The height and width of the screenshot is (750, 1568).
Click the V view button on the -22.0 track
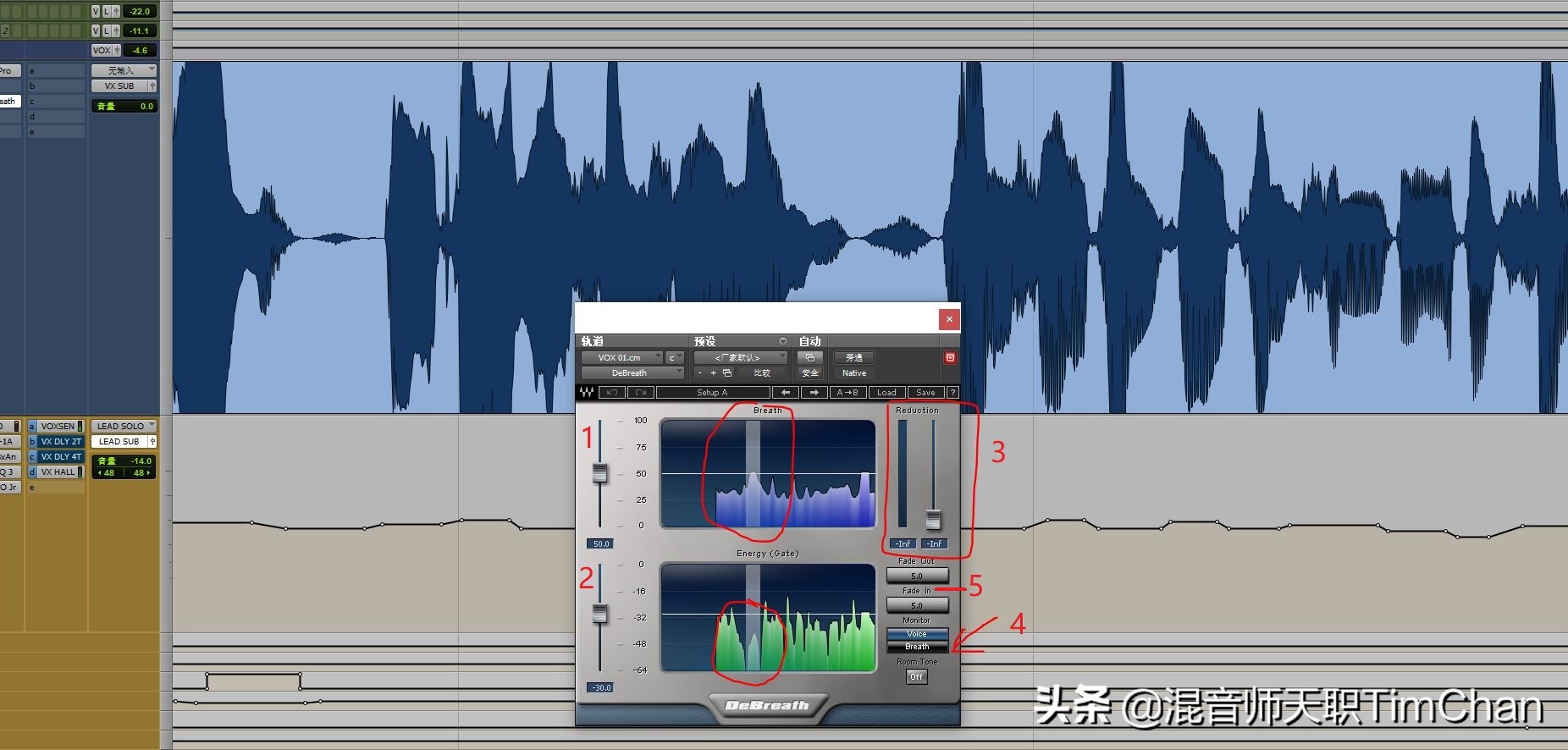click(96, 11)
